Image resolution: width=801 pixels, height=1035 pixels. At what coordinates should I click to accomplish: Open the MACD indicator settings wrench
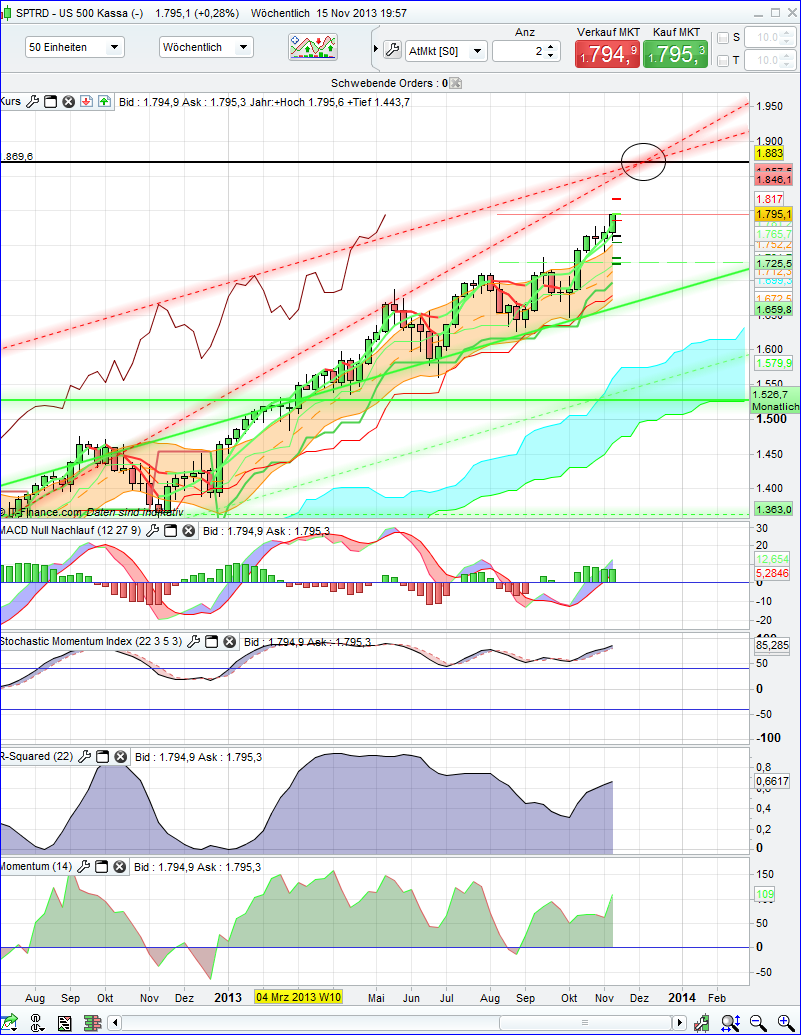coord(155,533)
